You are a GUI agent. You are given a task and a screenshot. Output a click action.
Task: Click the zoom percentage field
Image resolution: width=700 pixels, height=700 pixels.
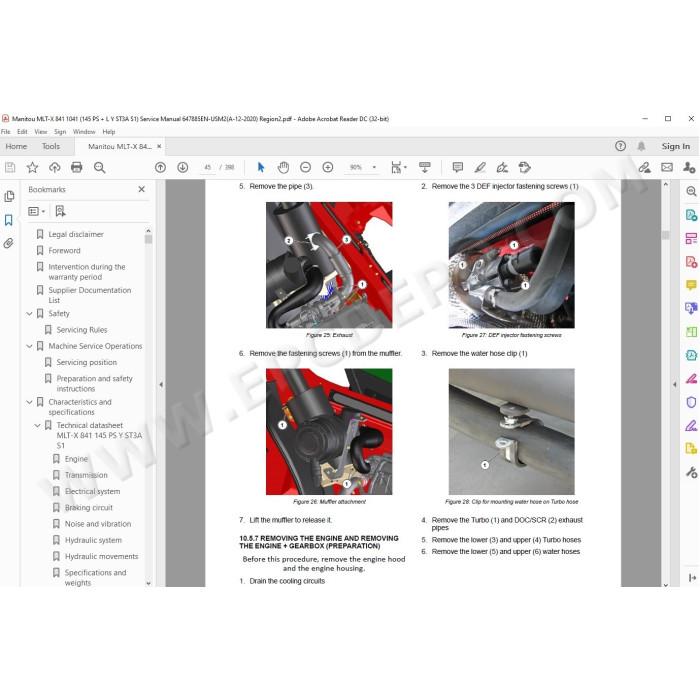coord(356,167)
